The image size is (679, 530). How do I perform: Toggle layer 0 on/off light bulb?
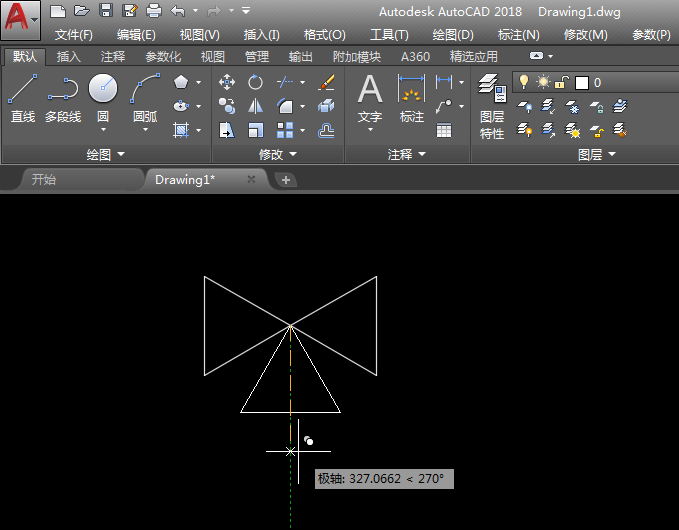pyautogui.click(x=524, y=82)
